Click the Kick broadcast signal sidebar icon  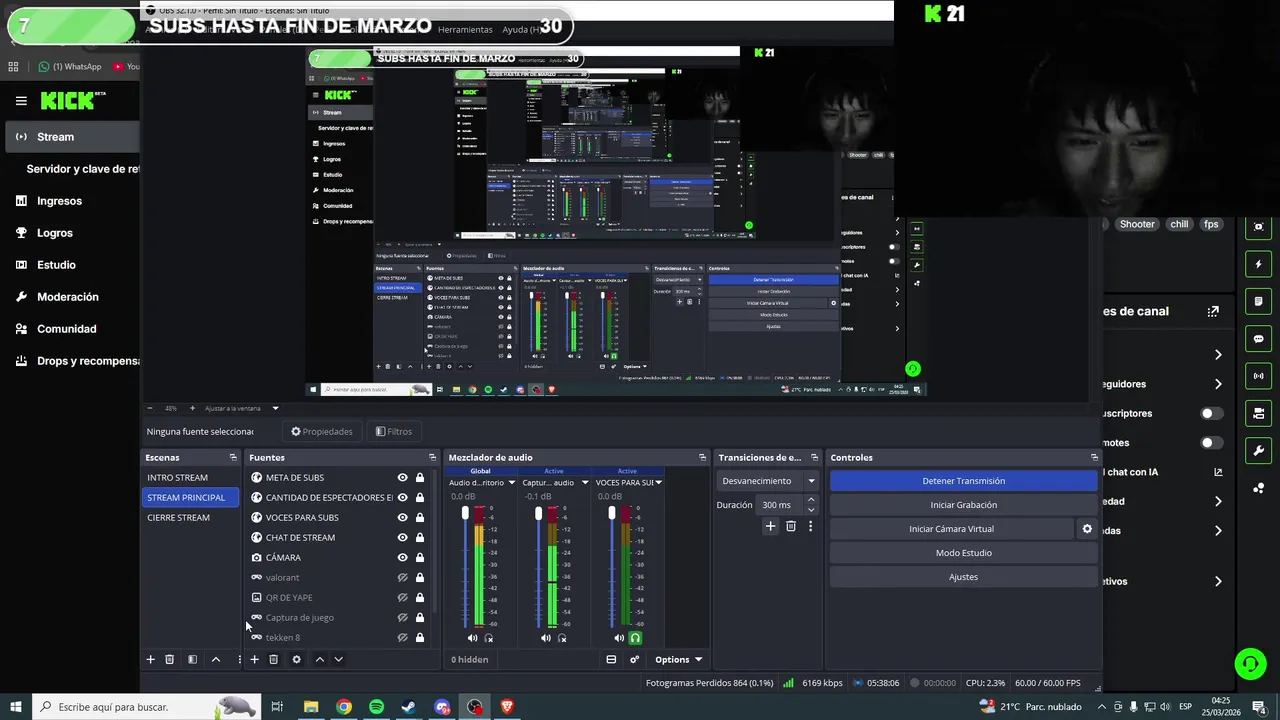pos(1259,376)
